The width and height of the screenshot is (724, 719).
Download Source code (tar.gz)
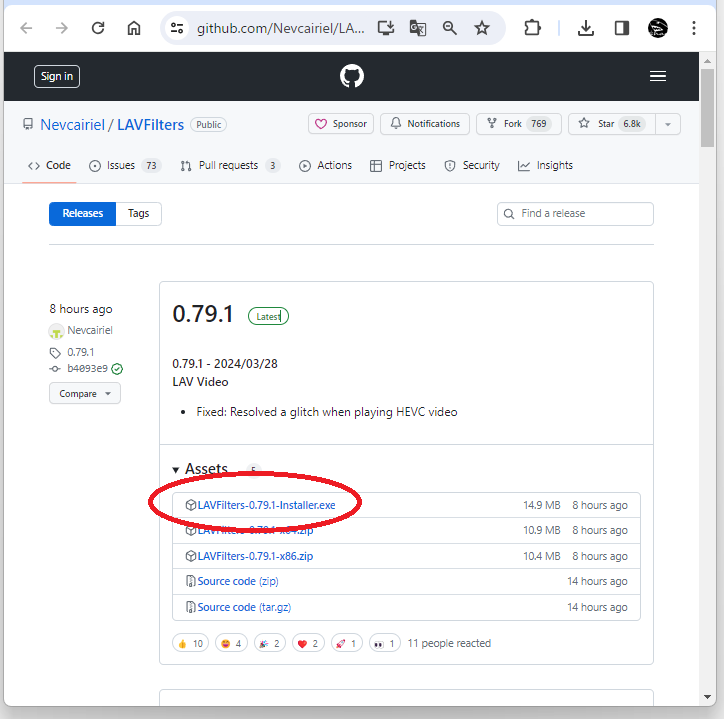pyautogui.click(x=244, y=607)
